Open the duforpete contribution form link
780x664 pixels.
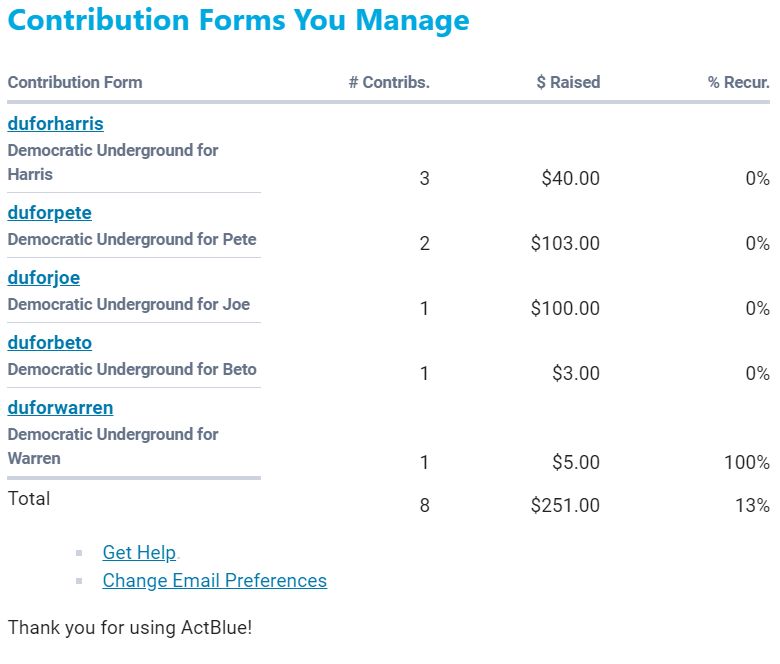point(49,213)
